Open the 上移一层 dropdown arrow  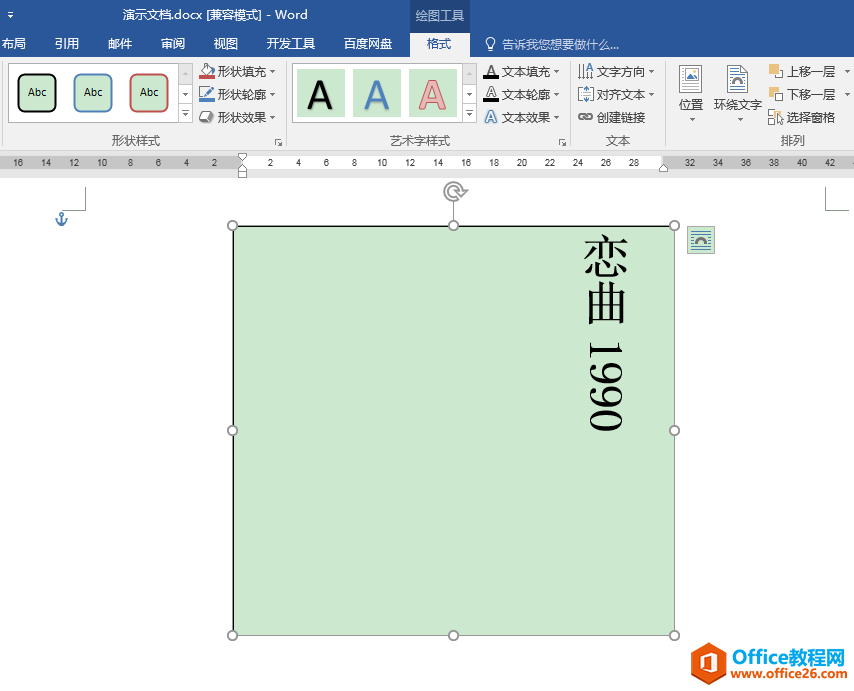[847, 71]
